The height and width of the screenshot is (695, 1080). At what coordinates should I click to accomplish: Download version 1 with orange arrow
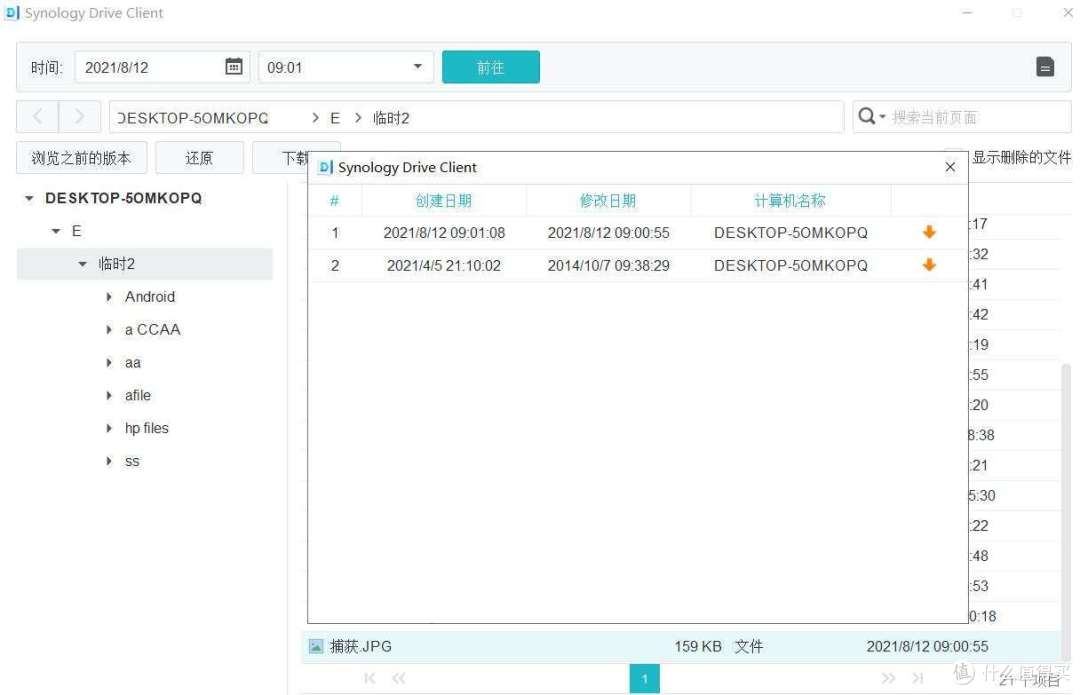point(929,232)
